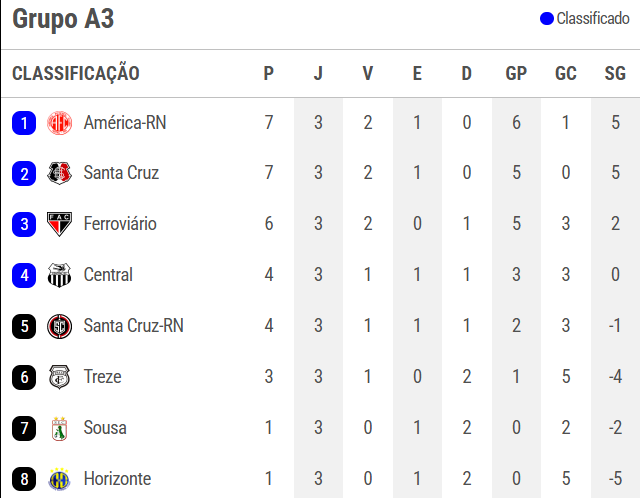640x498 pixels.
Task: Click the Grupo A3 title
Action: tap(63, 19)
